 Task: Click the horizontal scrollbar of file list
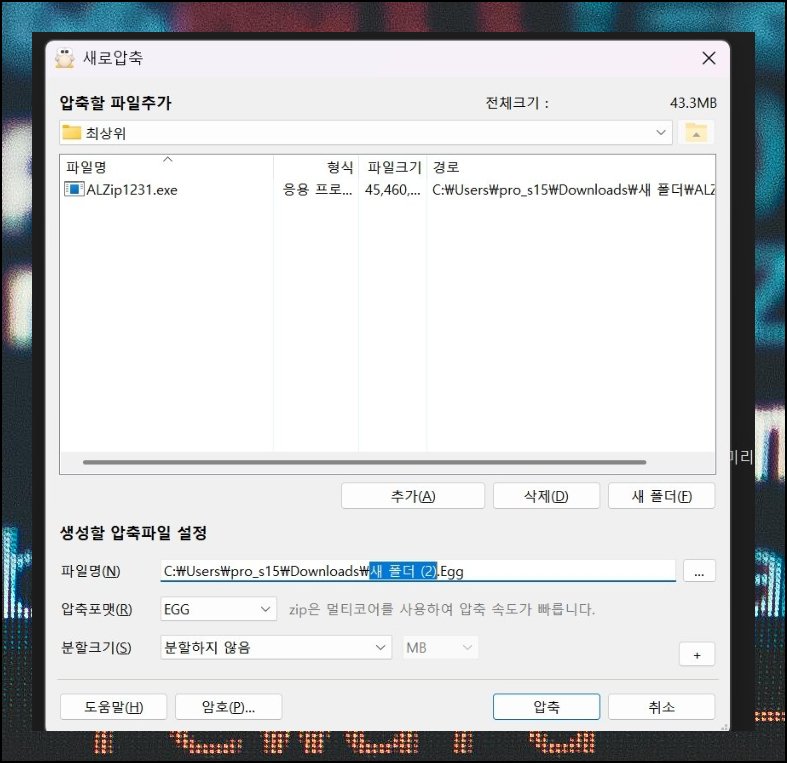pyautogui.click(x=364, y=462)
